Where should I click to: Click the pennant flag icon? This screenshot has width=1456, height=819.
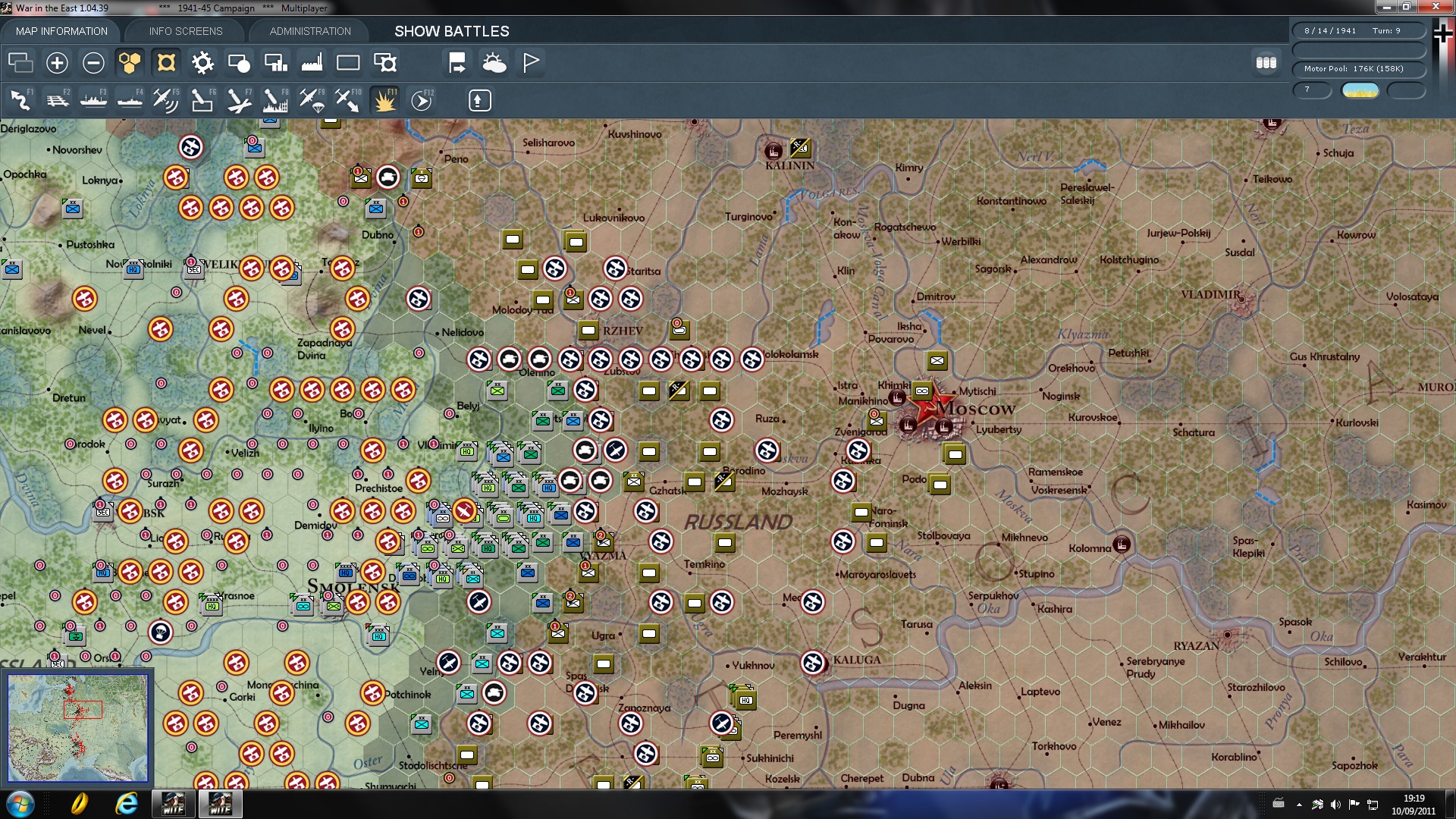[530, 63]
